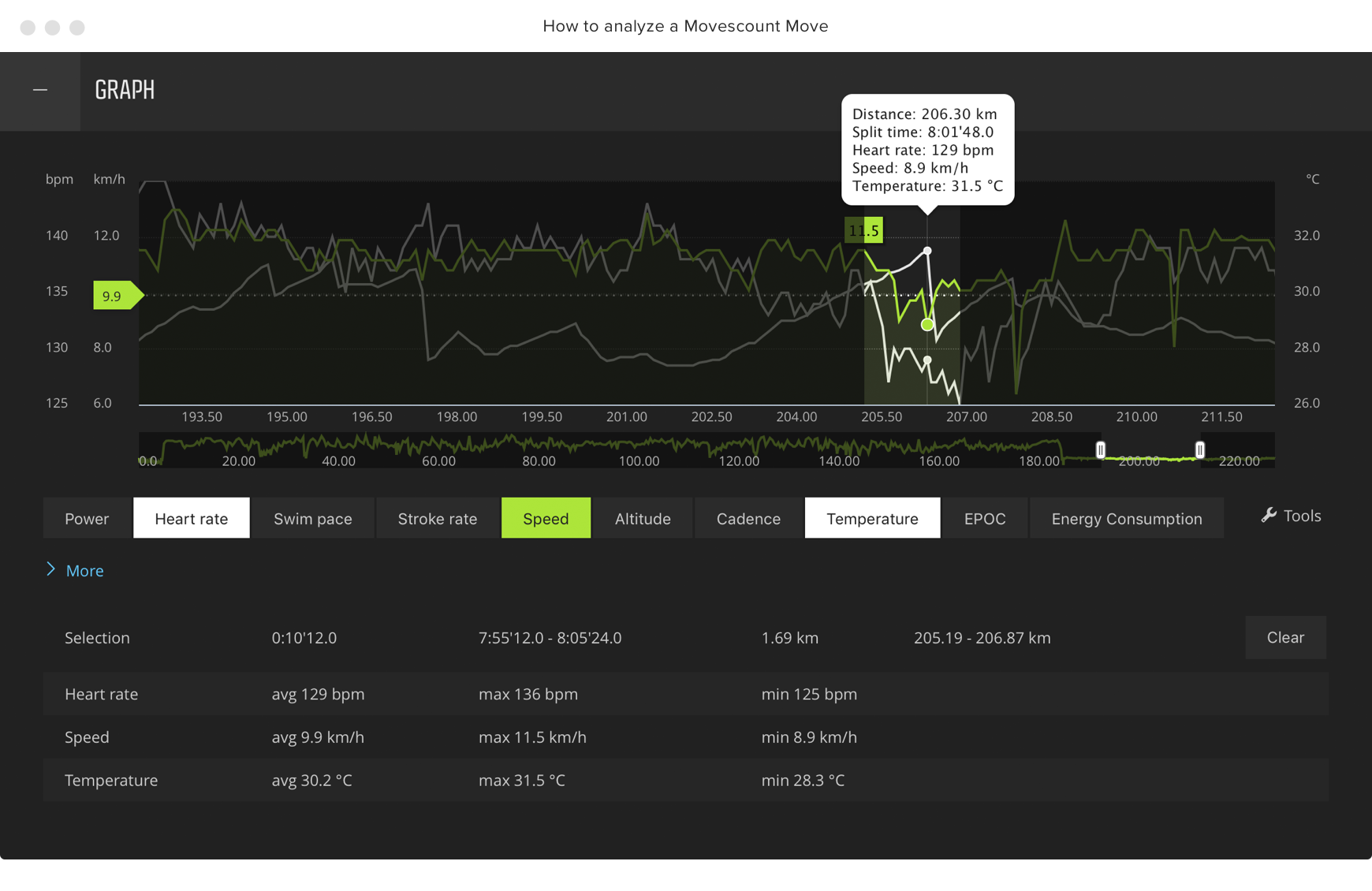The image size is (1372, 891).
Task: Open the Tools wrench menu
Action: pyautogui.click(x=1291, y=516)
